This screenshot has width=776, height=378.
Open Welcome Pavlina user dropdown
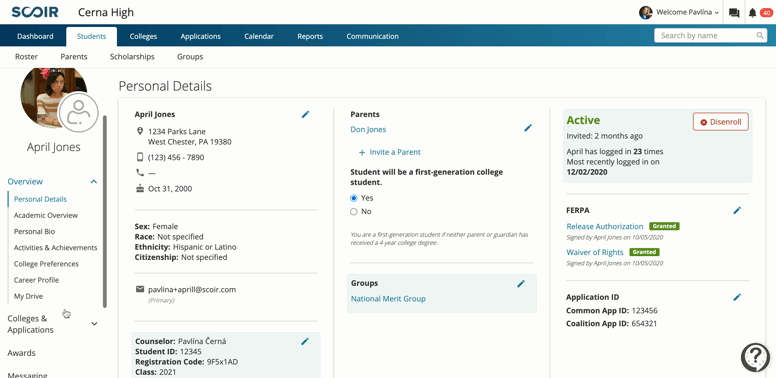[679, 12]
